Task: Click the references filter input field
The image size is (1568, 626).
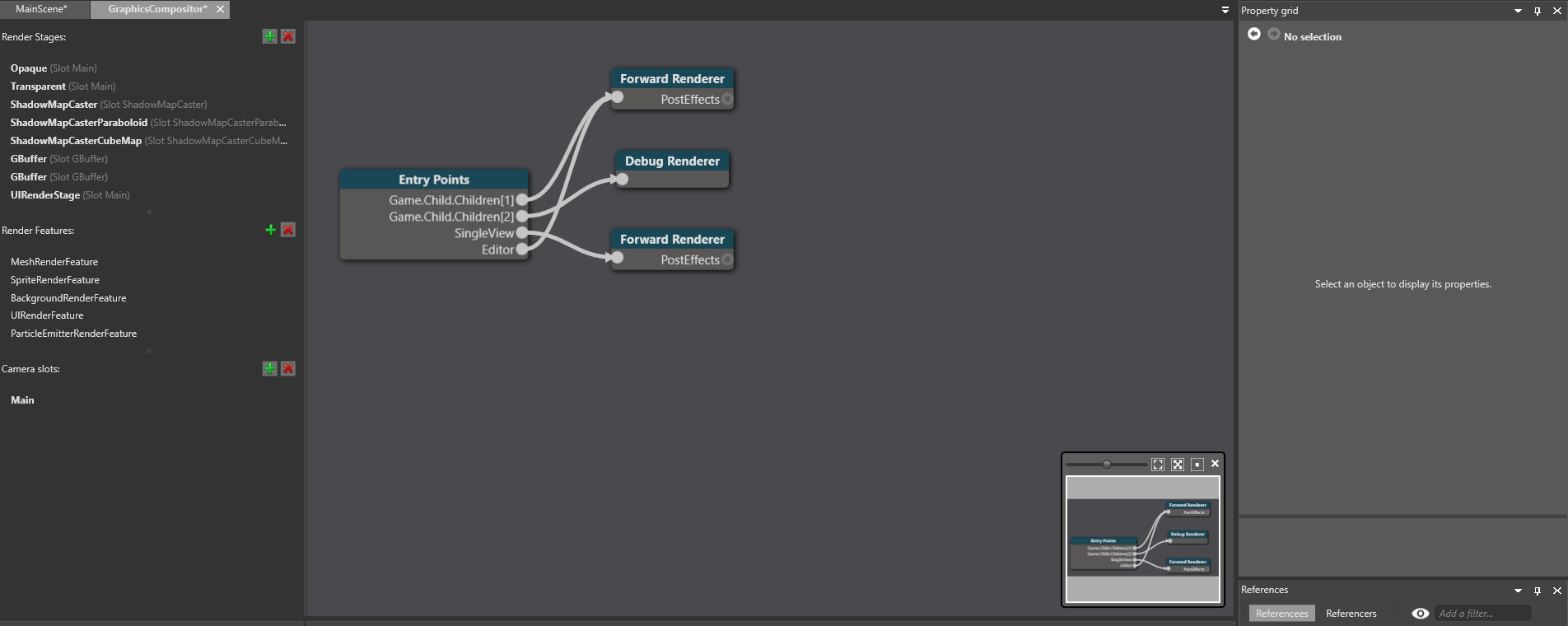Action: click(1482, 614)
